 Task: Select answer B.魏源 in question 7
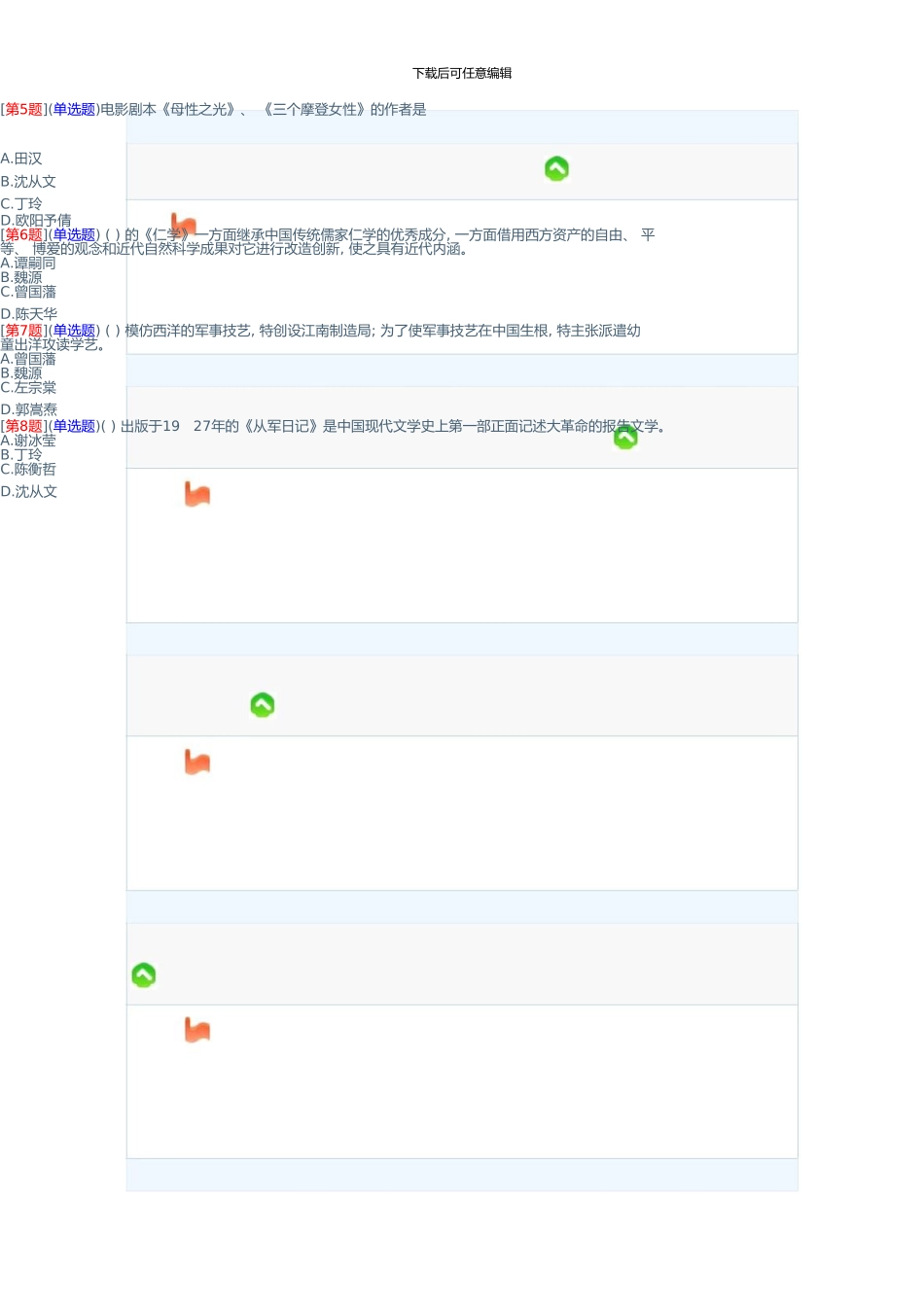point(21,373)
